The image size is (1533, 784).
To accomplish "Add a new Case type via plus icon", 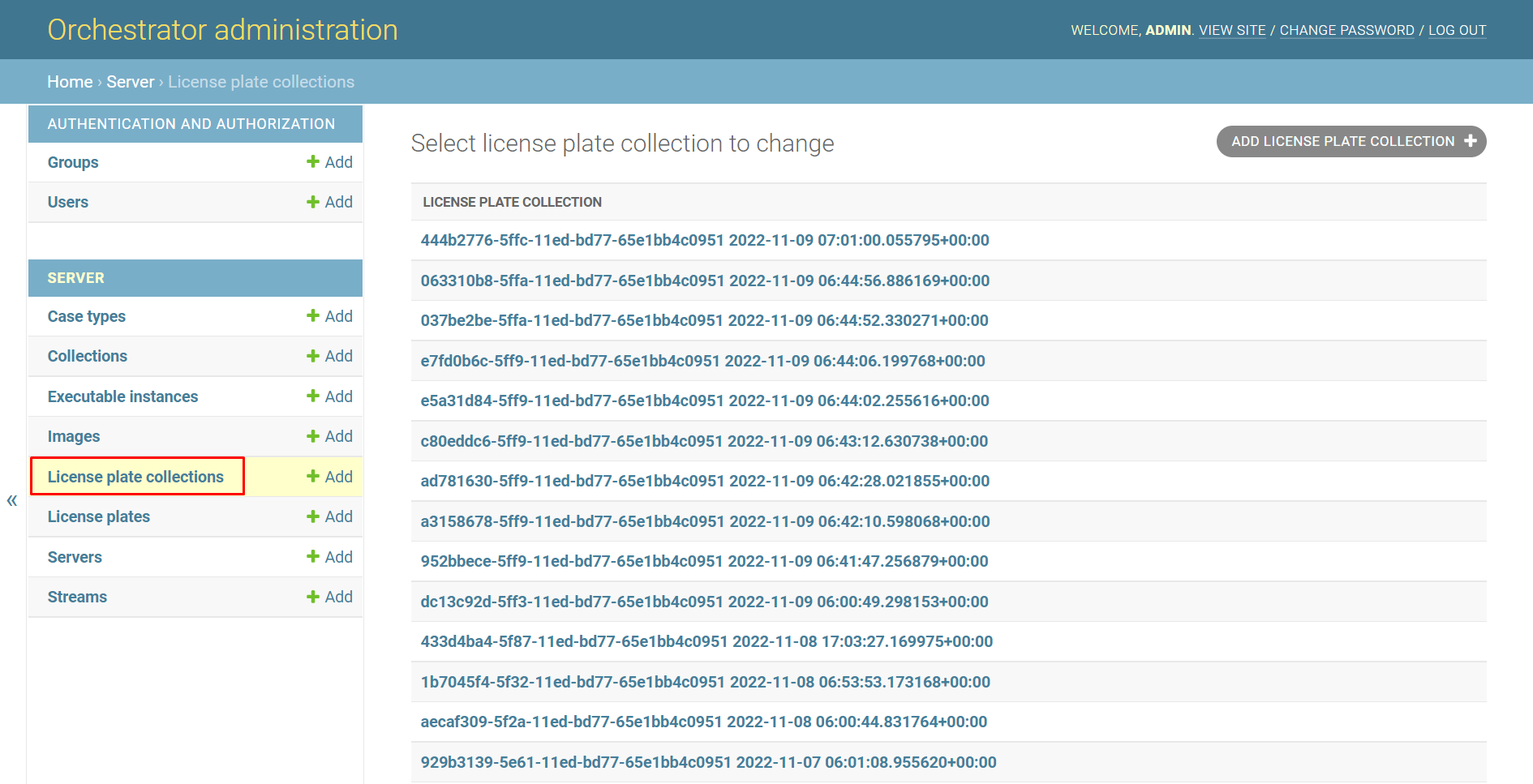I will click(x=313, y=316).
